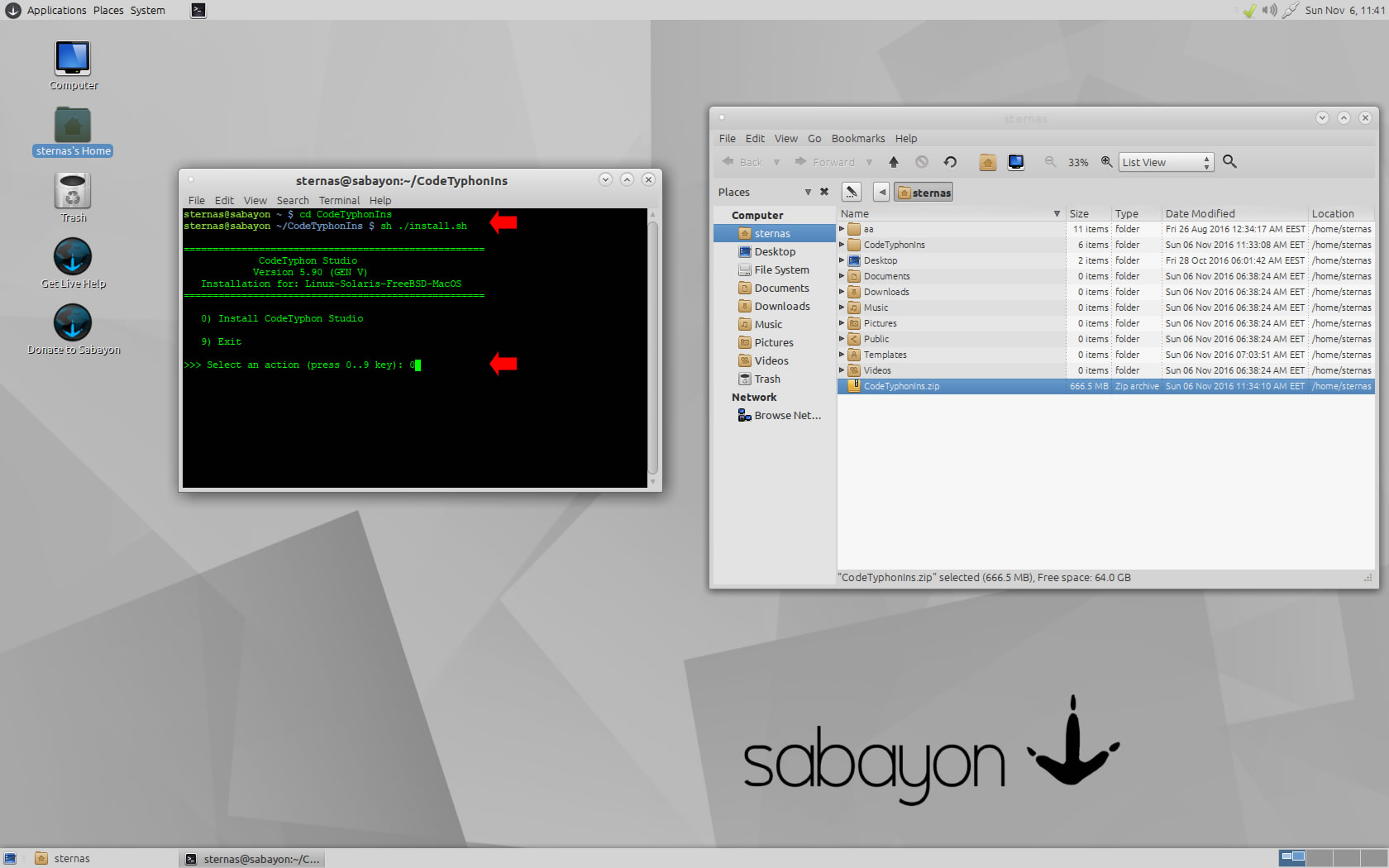Viewport: 1389px width, 868px height.
Task: Click the volume icon in system tray
Action: pyautogui.click(x=1269, y=10)
